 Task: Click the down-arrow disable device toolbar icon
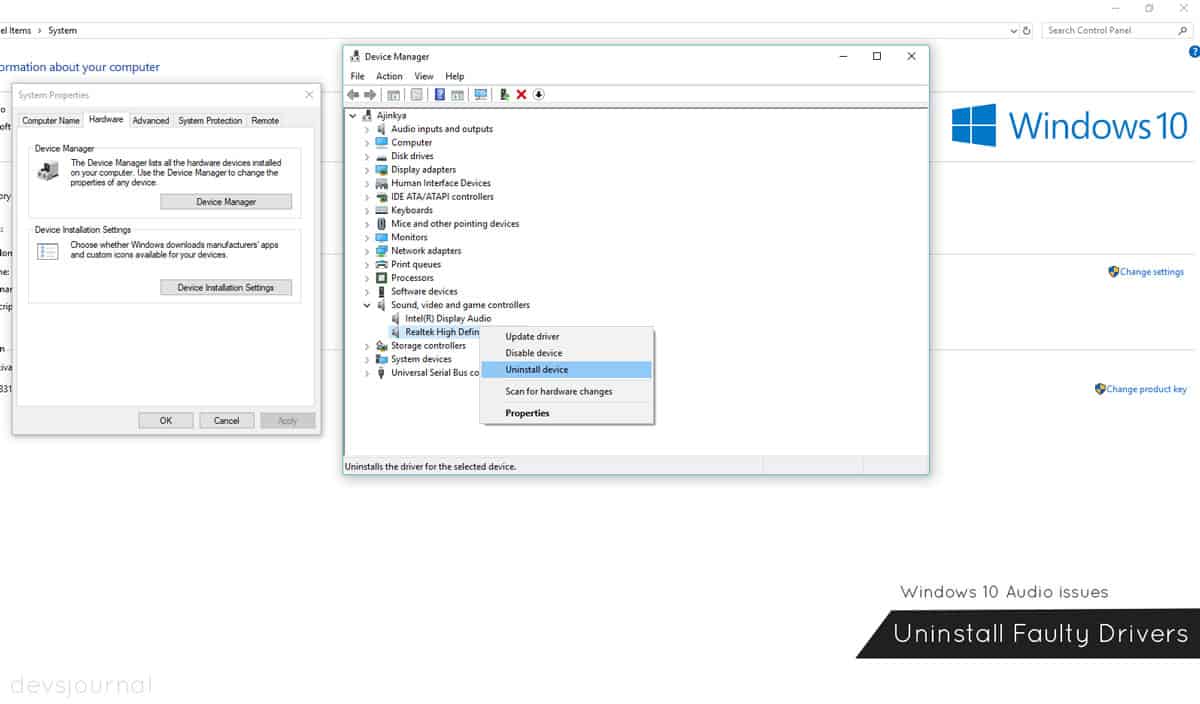tap(538, 94)
